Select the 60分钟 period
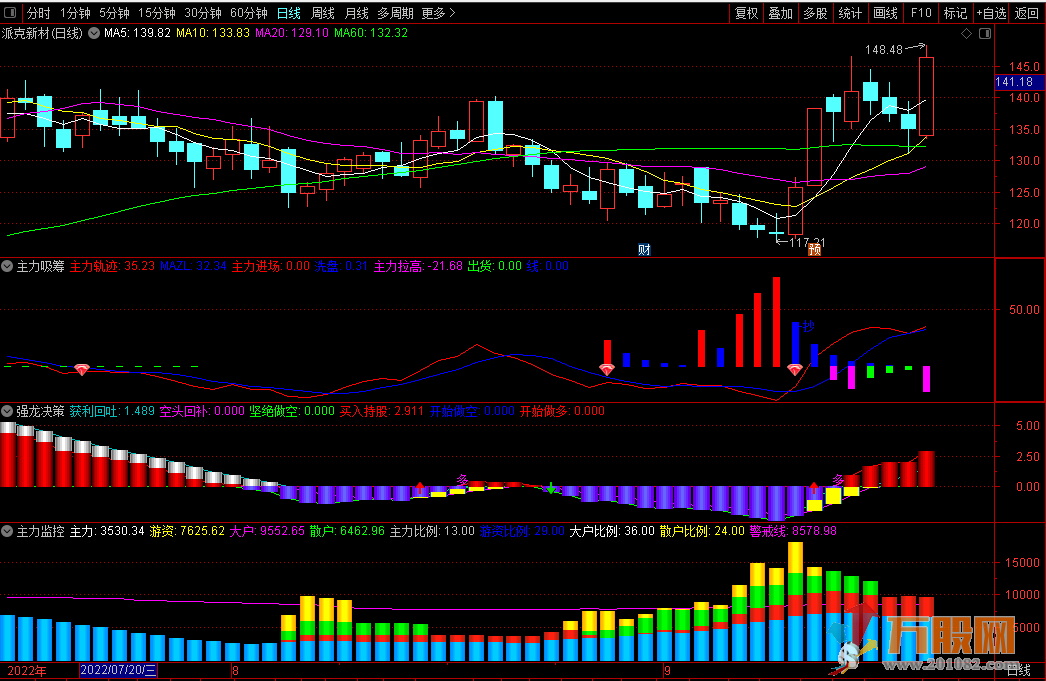Viewport: 1046px width, 681px height. (249, 13)
